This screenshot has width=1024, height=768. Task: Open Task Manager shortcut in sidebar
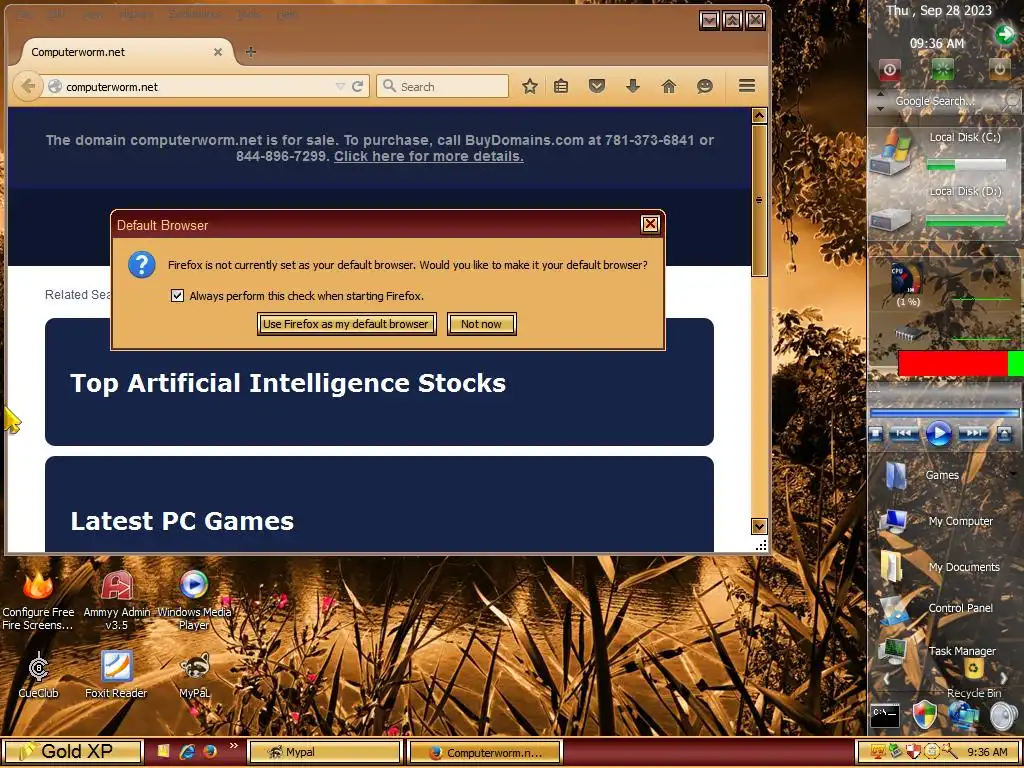point(937,651)
